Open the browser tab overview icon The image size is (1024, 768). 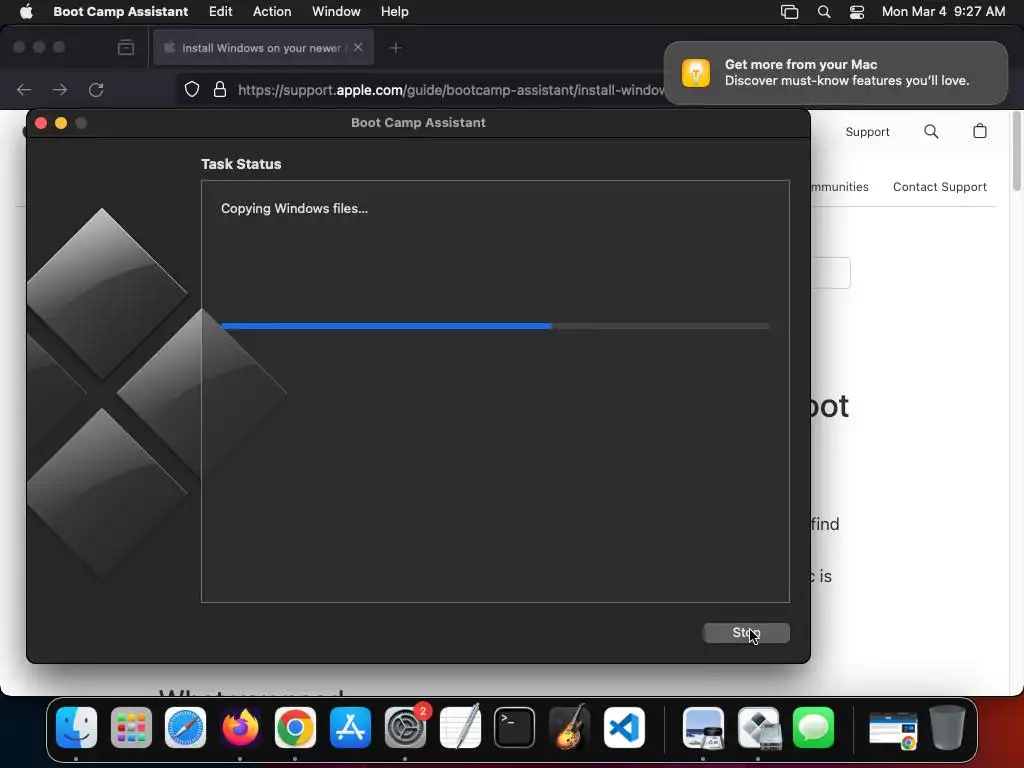(x=126, y=47)
